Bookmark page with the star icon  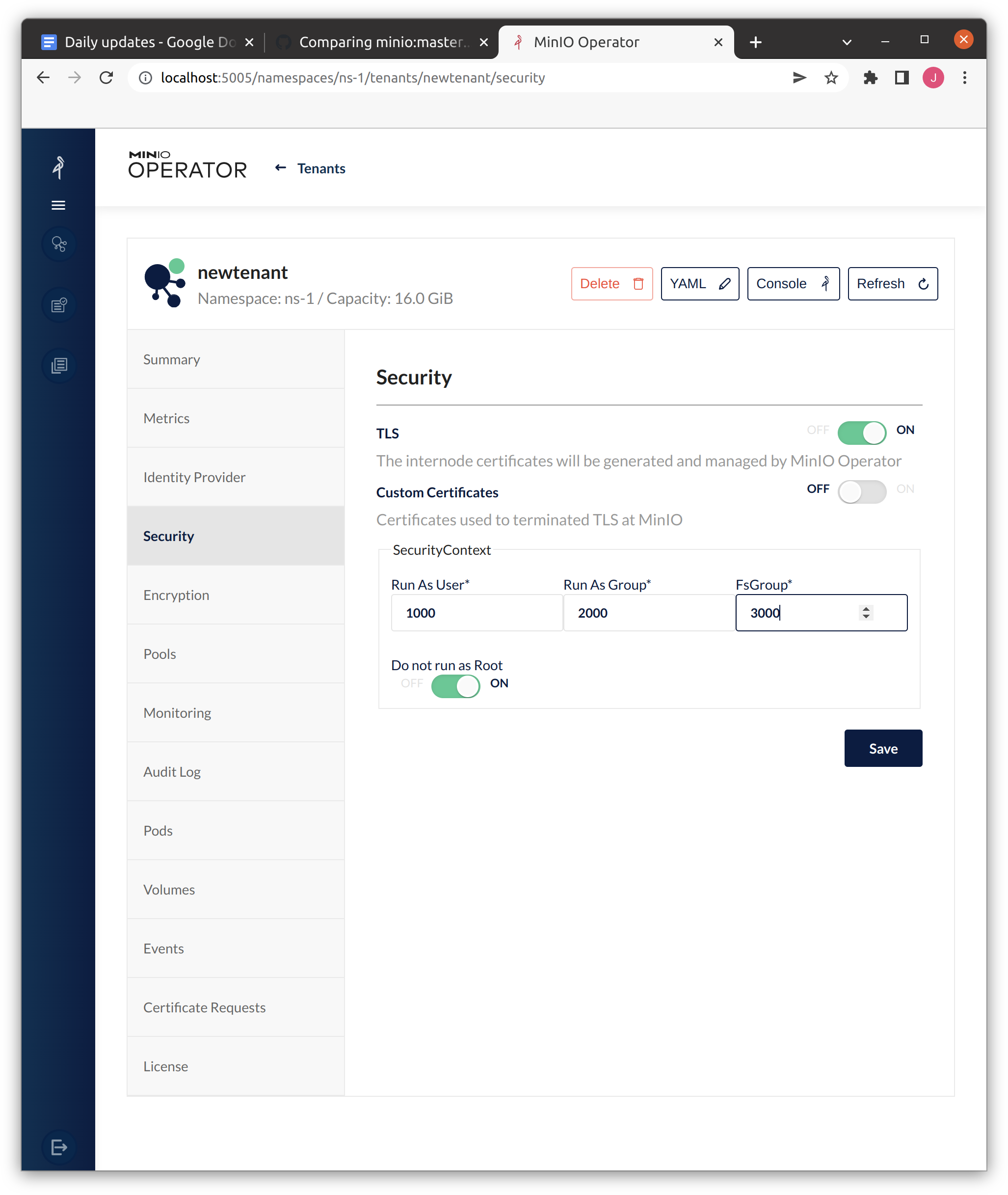[831, 78]
